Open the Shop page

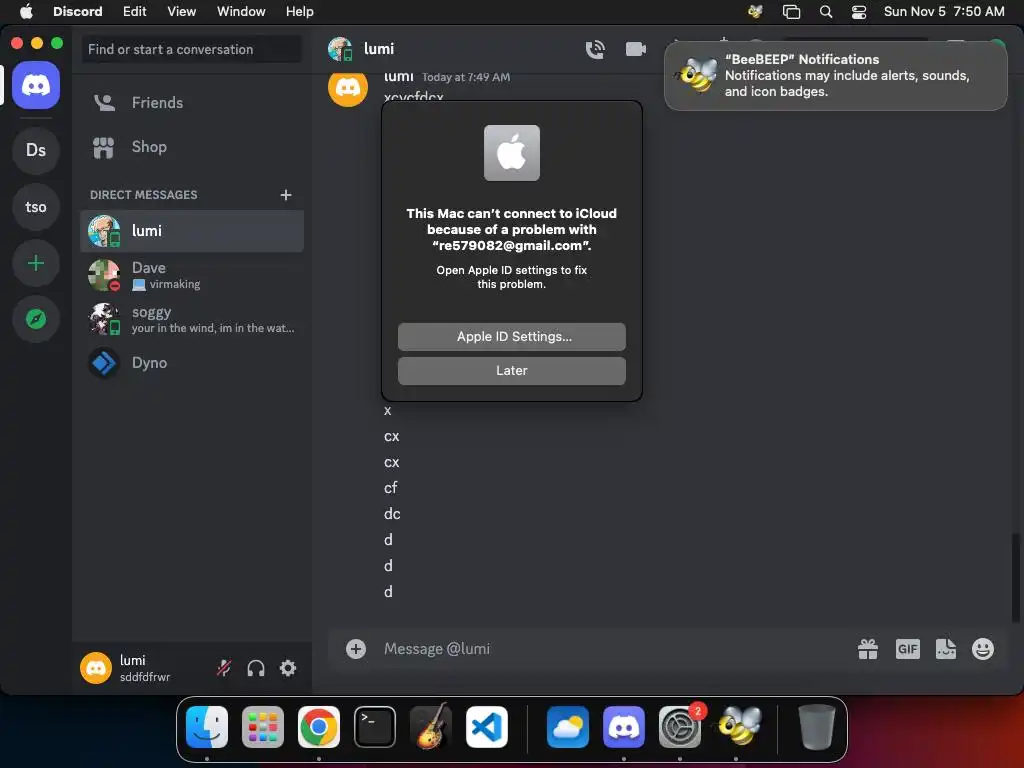192,147
